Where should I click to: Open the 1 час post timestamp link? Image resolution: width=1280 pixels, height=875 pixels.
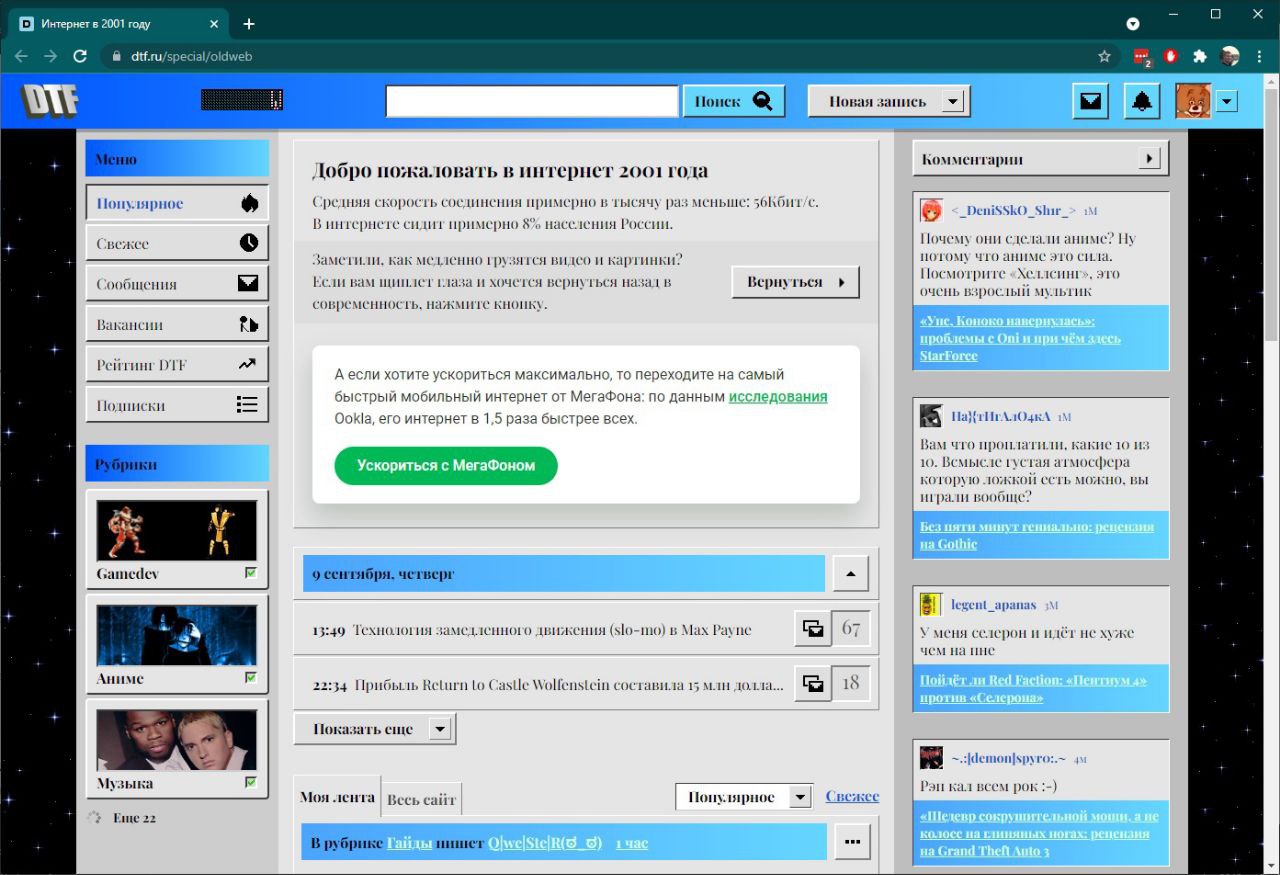tap(632, 843)
